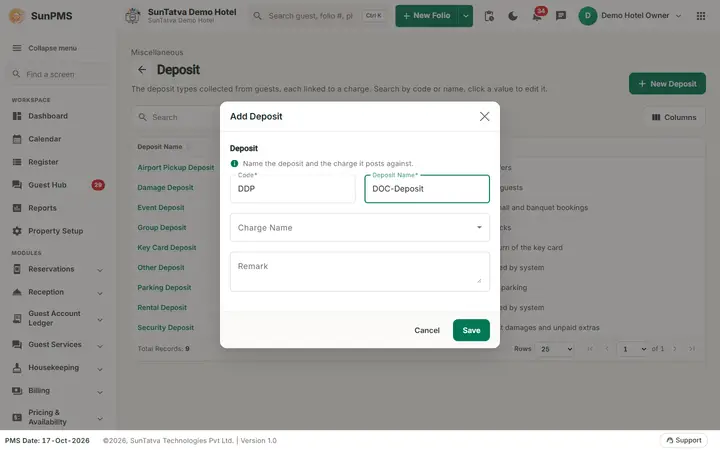The image size is (720, 450).
Task: Open the Key Card Deposit entry
Action: point(167,248)
